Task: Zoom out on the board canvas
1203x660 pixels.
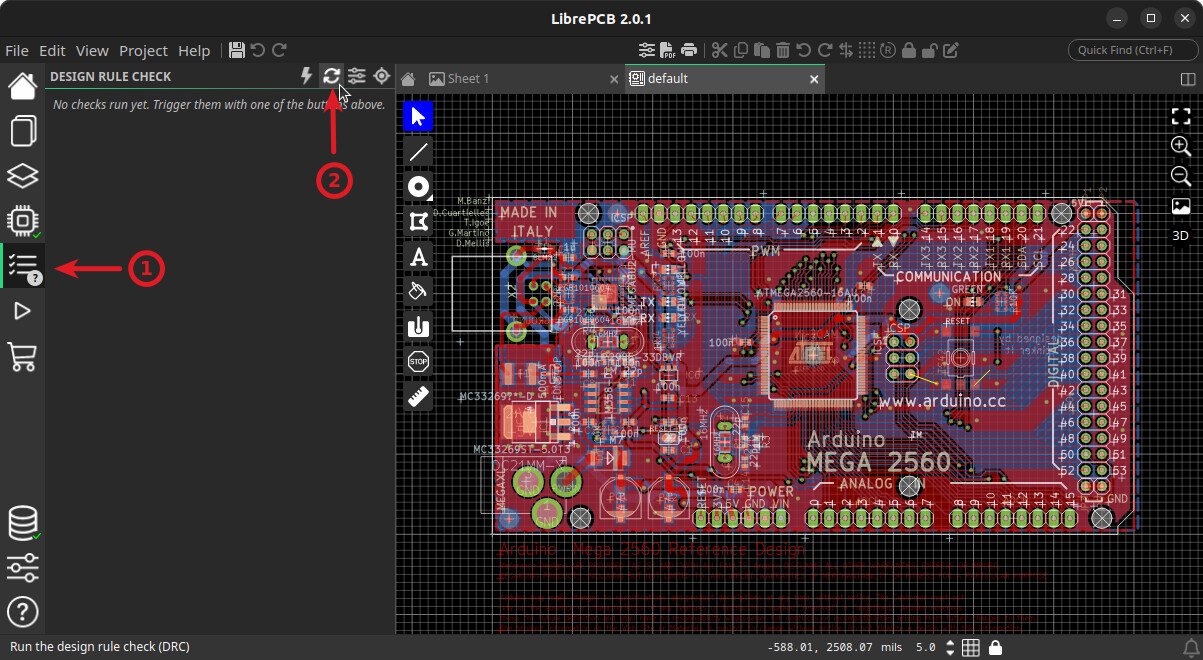Action: 1181,176
